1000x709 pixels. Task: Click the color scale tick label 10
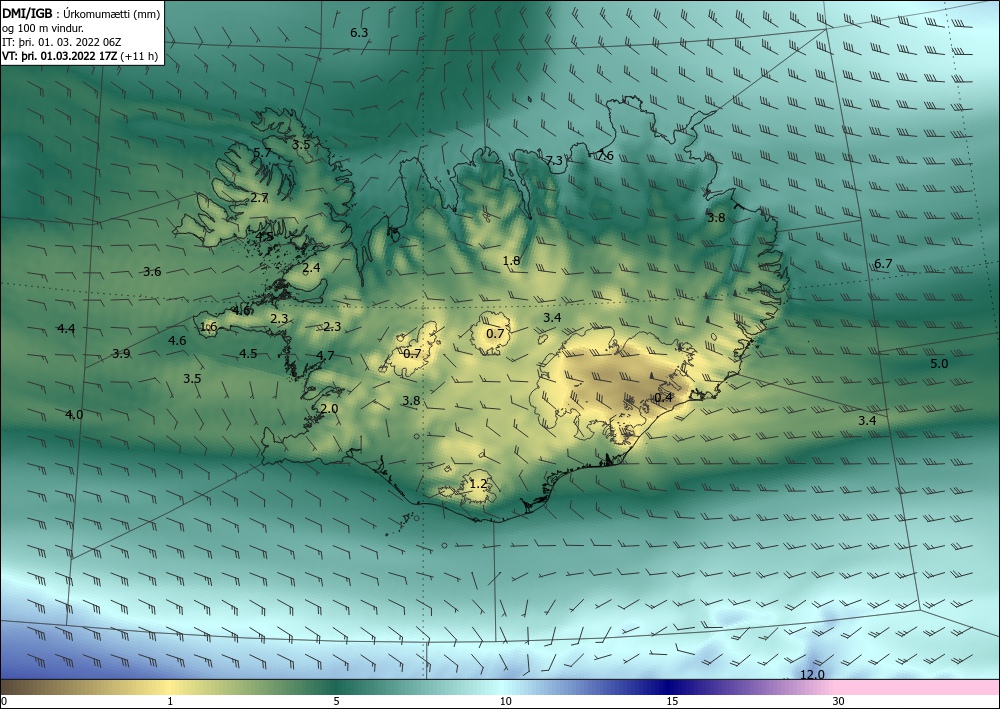[505, 701]
